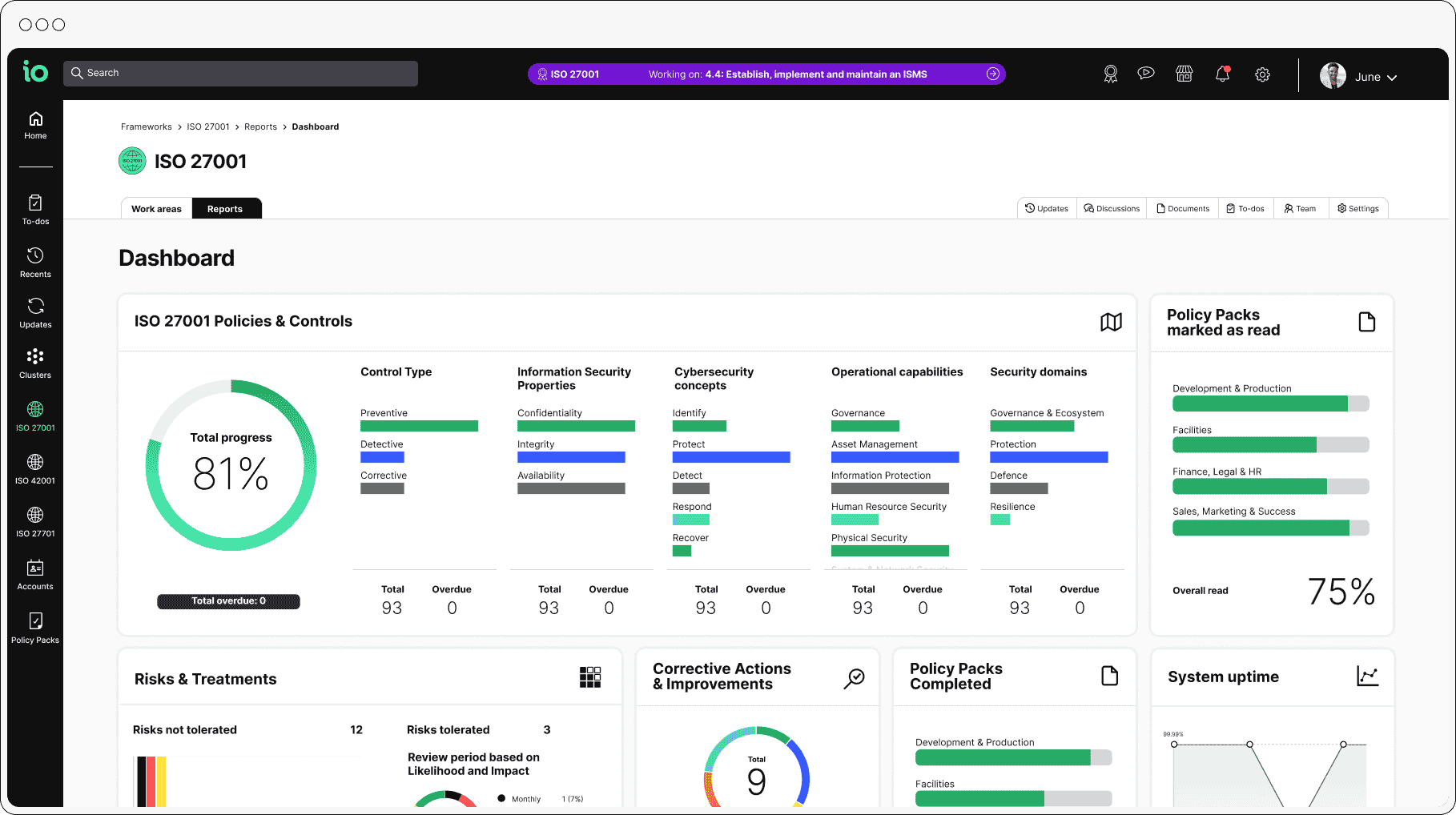Click June's profile avatar
1456x815 pixels.
click(x=1333, y=76)
